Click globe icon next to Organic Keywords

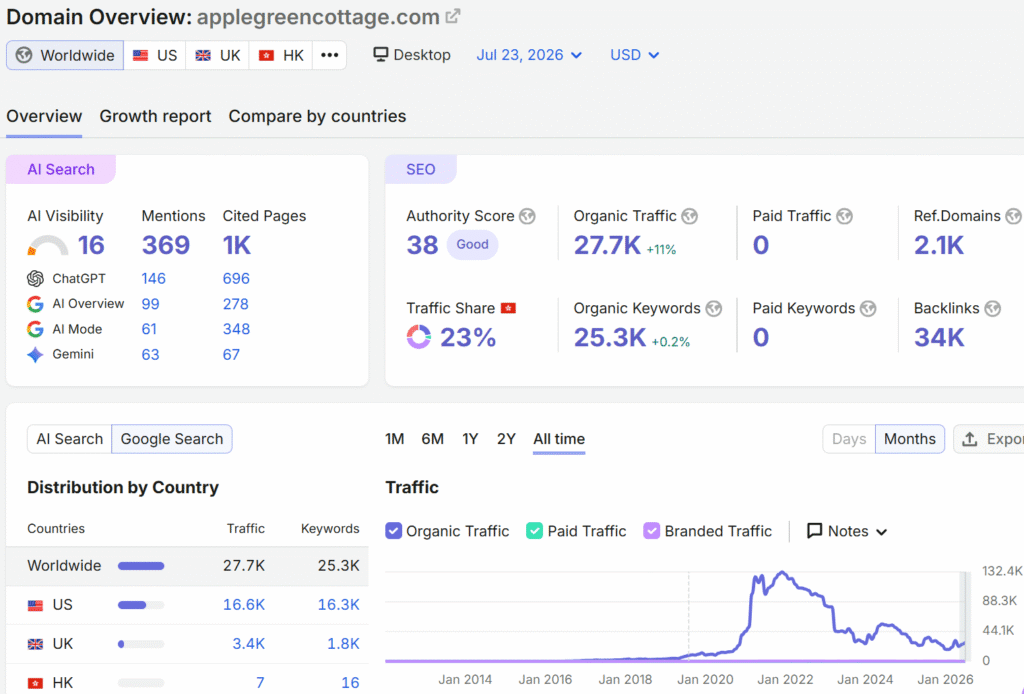click(x=714, y=308)
